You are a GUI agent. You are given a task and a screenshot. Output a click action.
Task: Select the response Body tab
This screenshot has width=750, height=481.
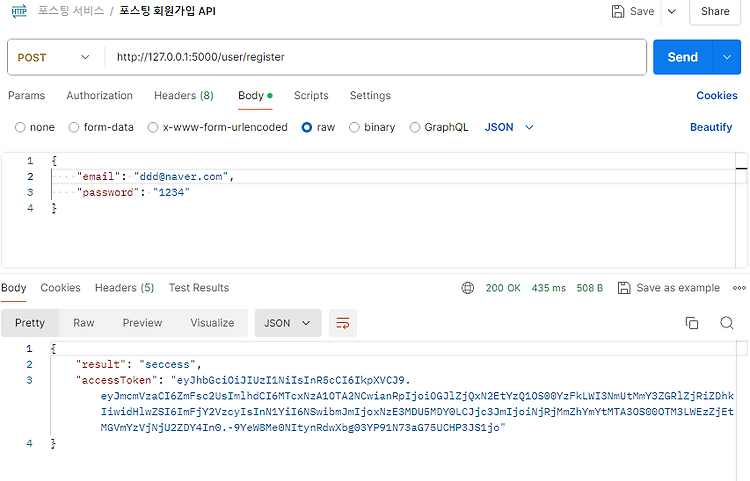[x=13, y=288]
